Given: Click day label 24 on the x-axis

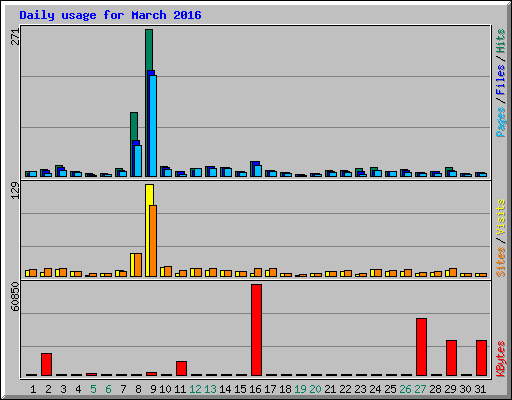Looking at the screenshot, I should pos(375,389).
